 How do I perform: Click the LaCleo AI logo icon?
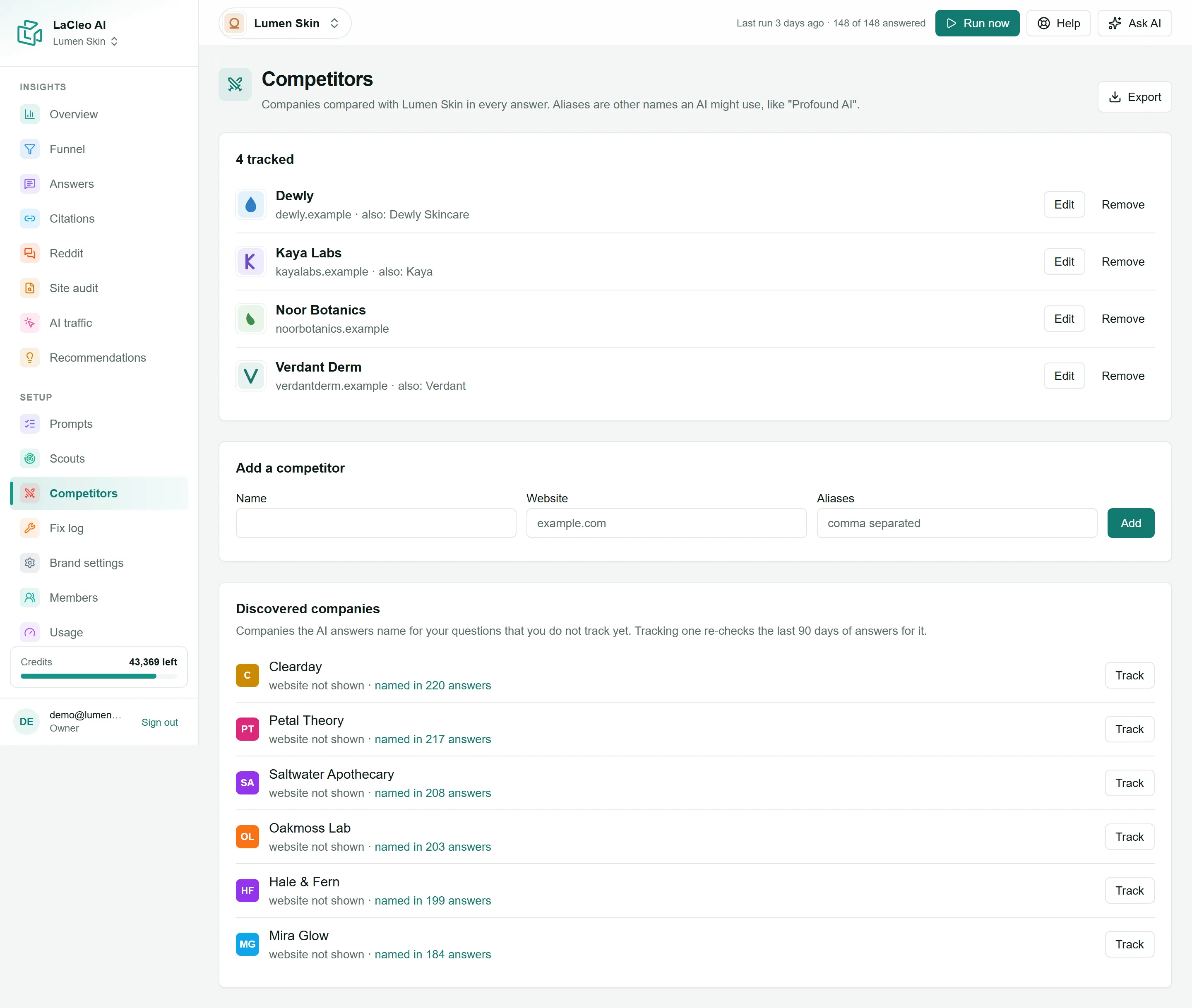point(30,32)
